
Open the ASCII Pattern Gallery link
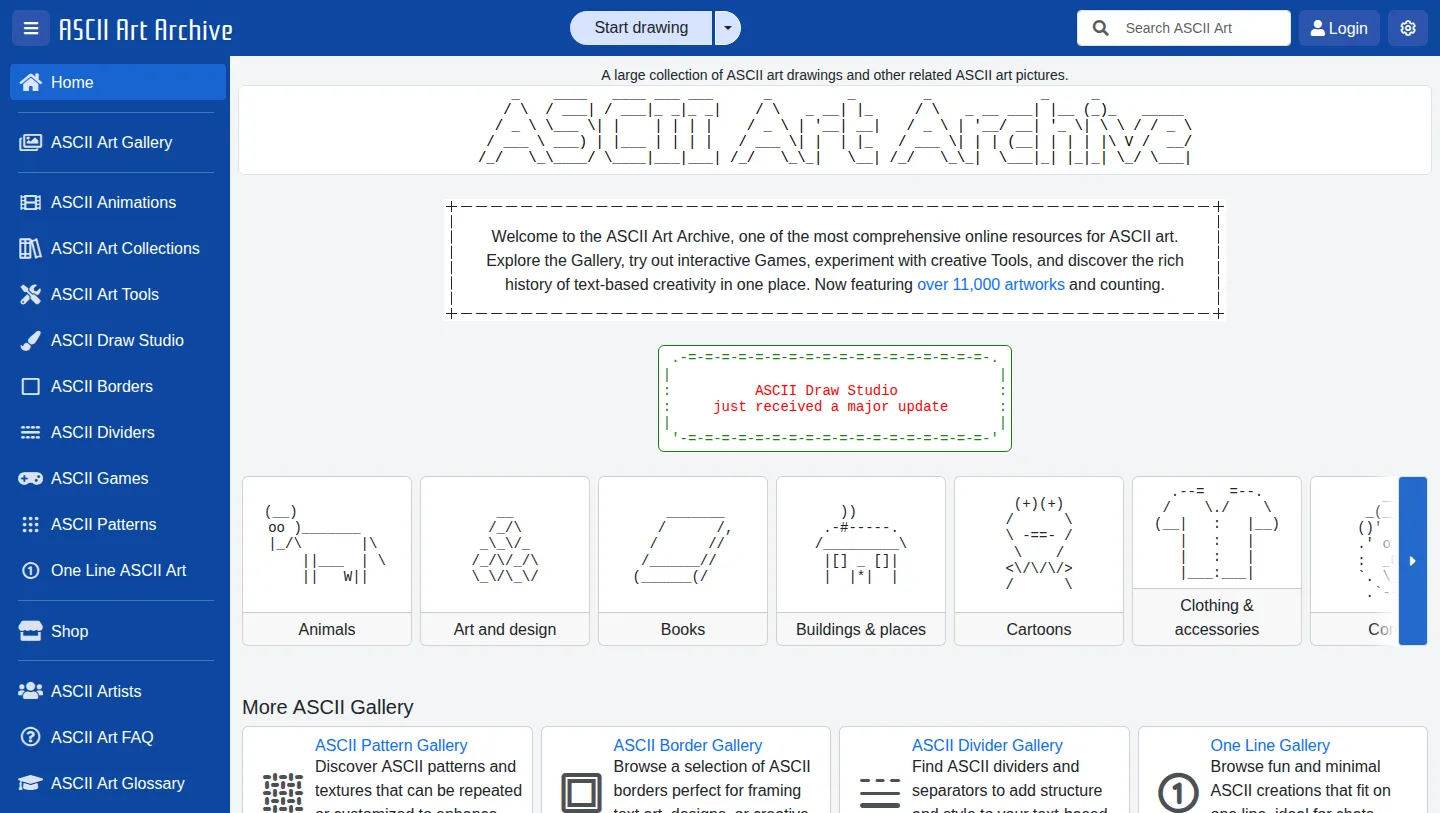391,745
